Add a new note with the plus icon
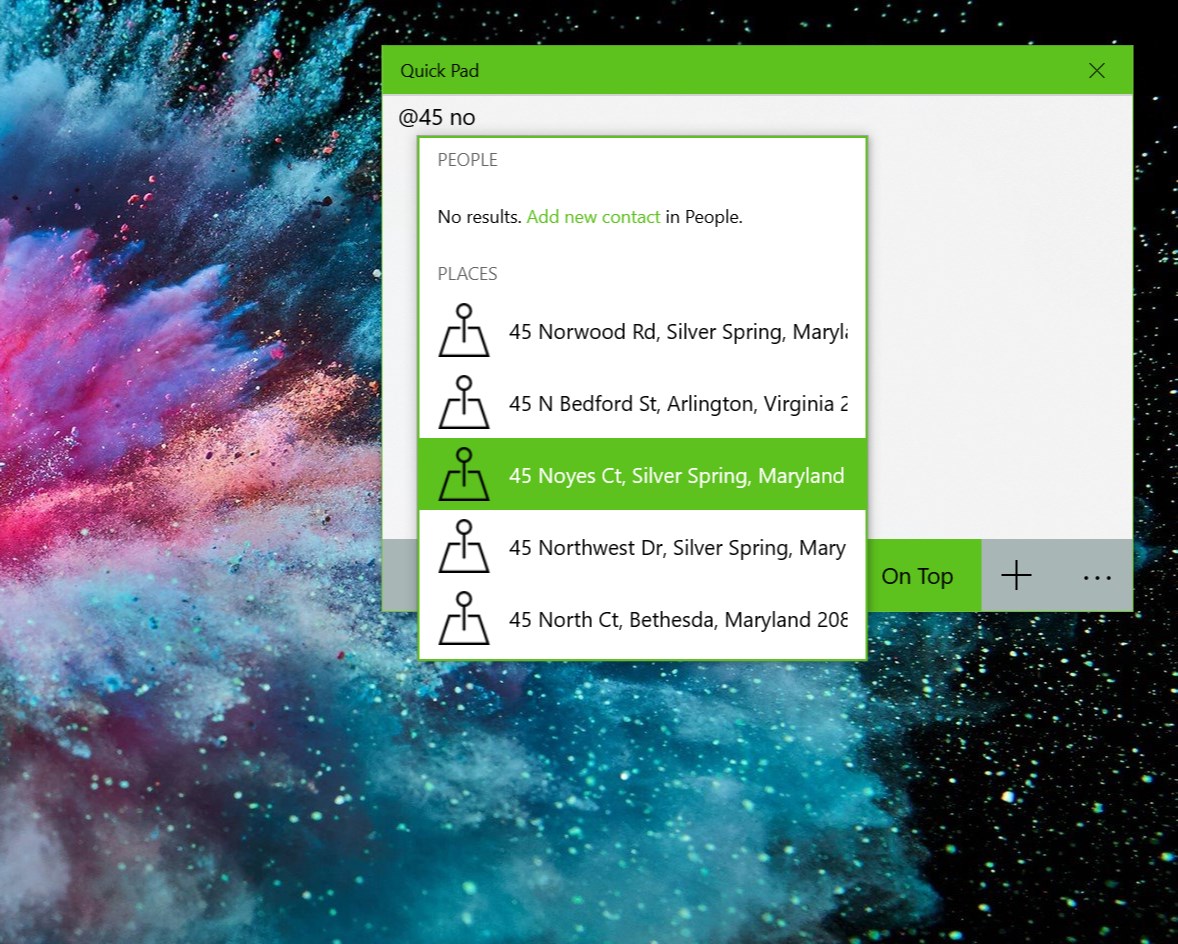The width and height of the screenshot is (1178, 944). 1016,576
